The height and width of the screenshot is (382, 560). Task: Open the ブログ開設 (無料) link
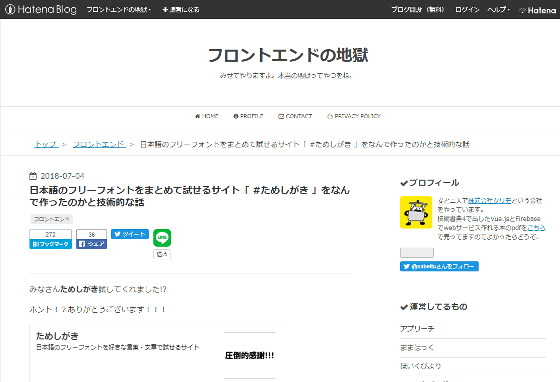click(418, 10)
